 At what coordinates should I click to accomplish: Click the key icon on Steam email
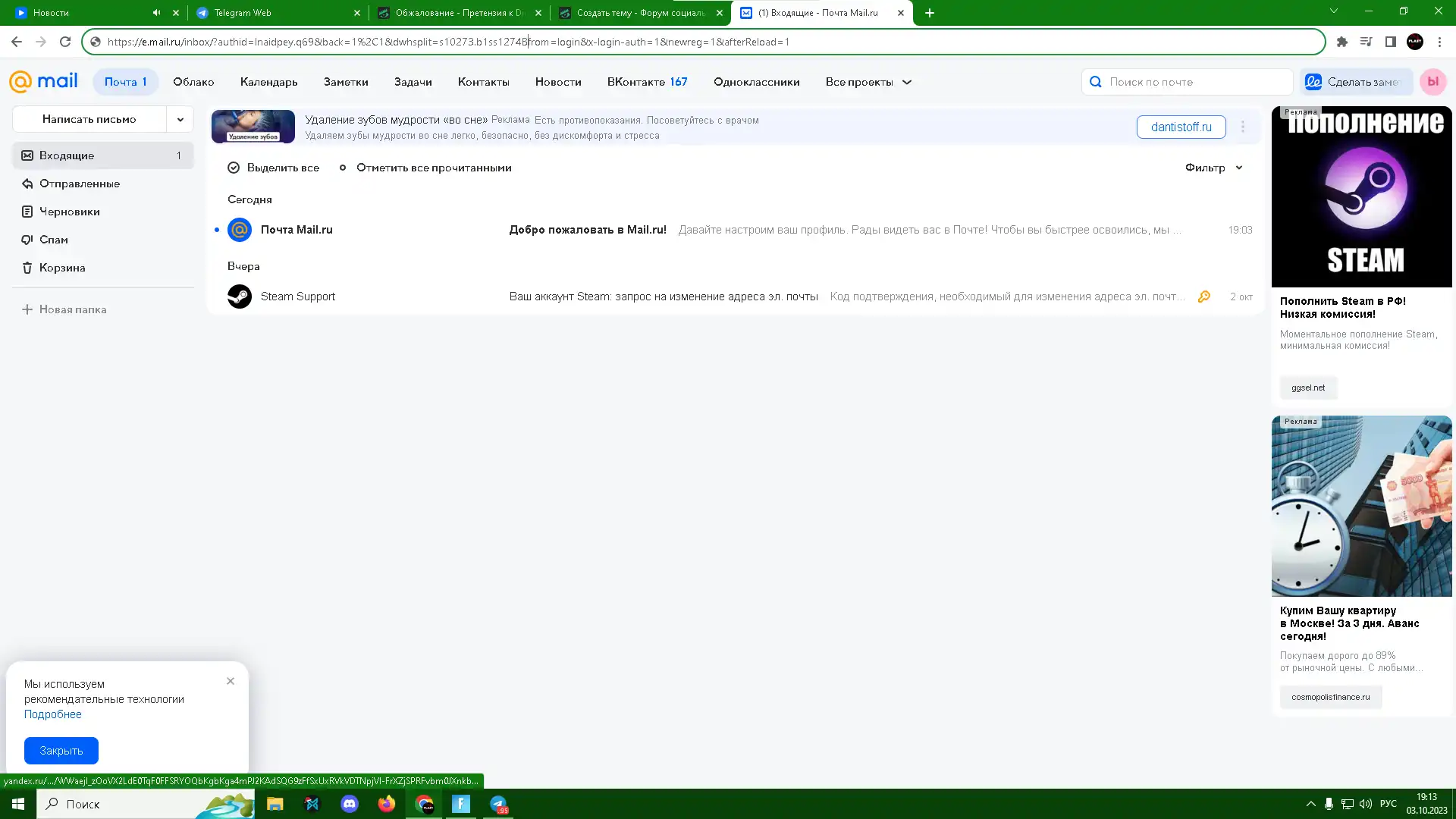(1203, 297)
